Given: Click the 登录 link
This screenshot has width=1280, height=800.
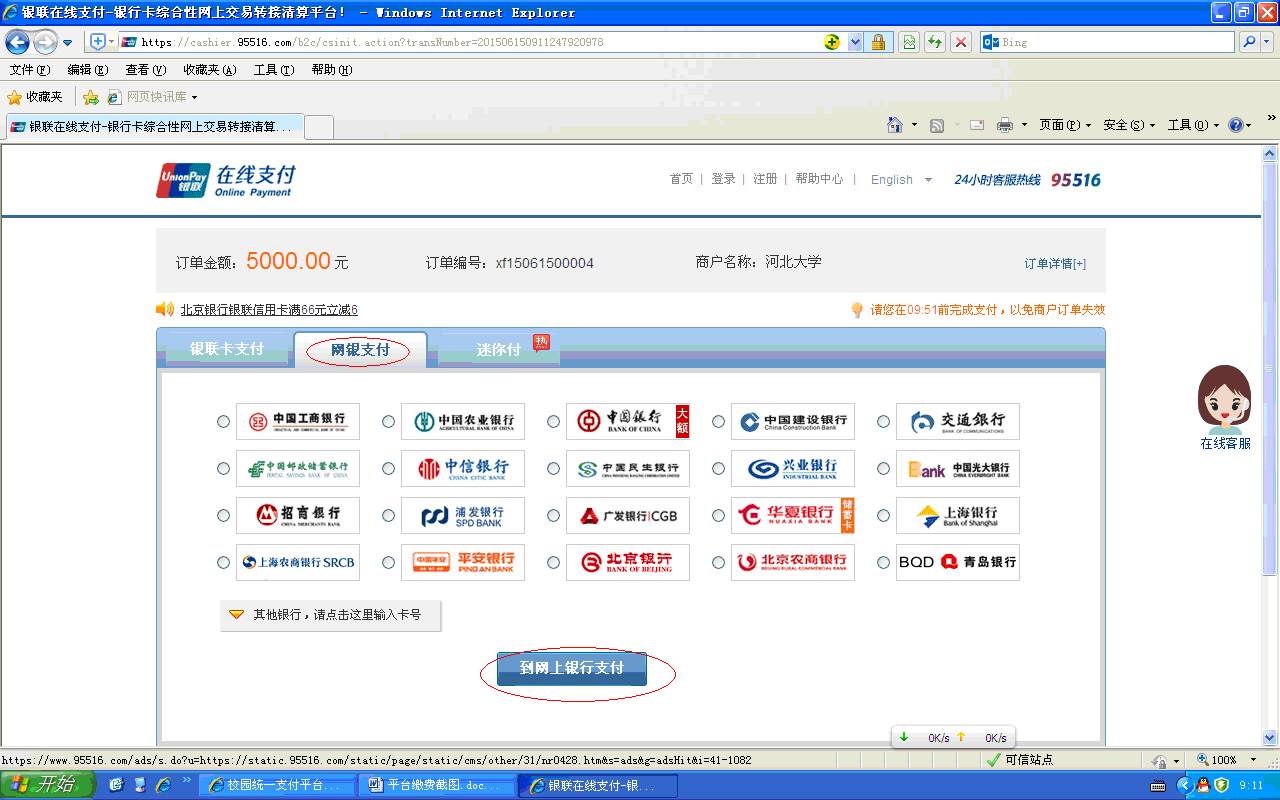Looking at the screenshot, I should [723, 179].
